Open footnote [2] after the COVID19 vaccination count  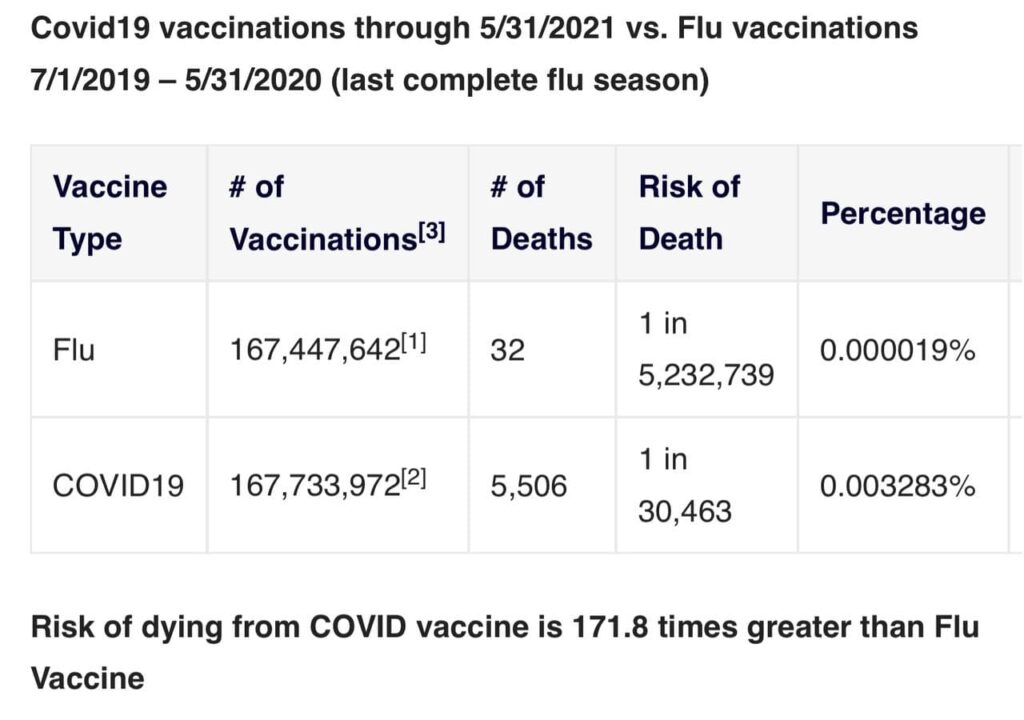pos(412,479)
